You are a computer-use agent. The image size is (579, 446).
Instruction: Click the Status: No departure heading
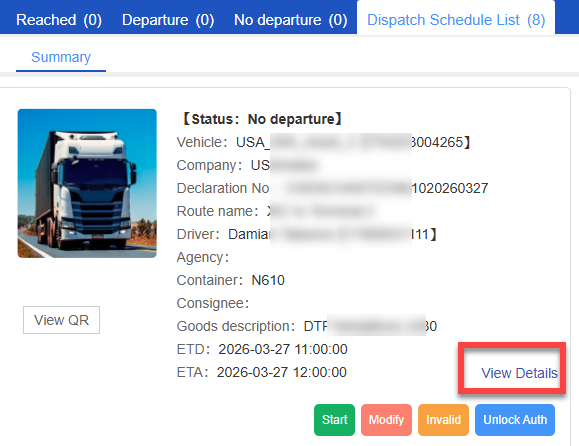click(x=262, y=119)
